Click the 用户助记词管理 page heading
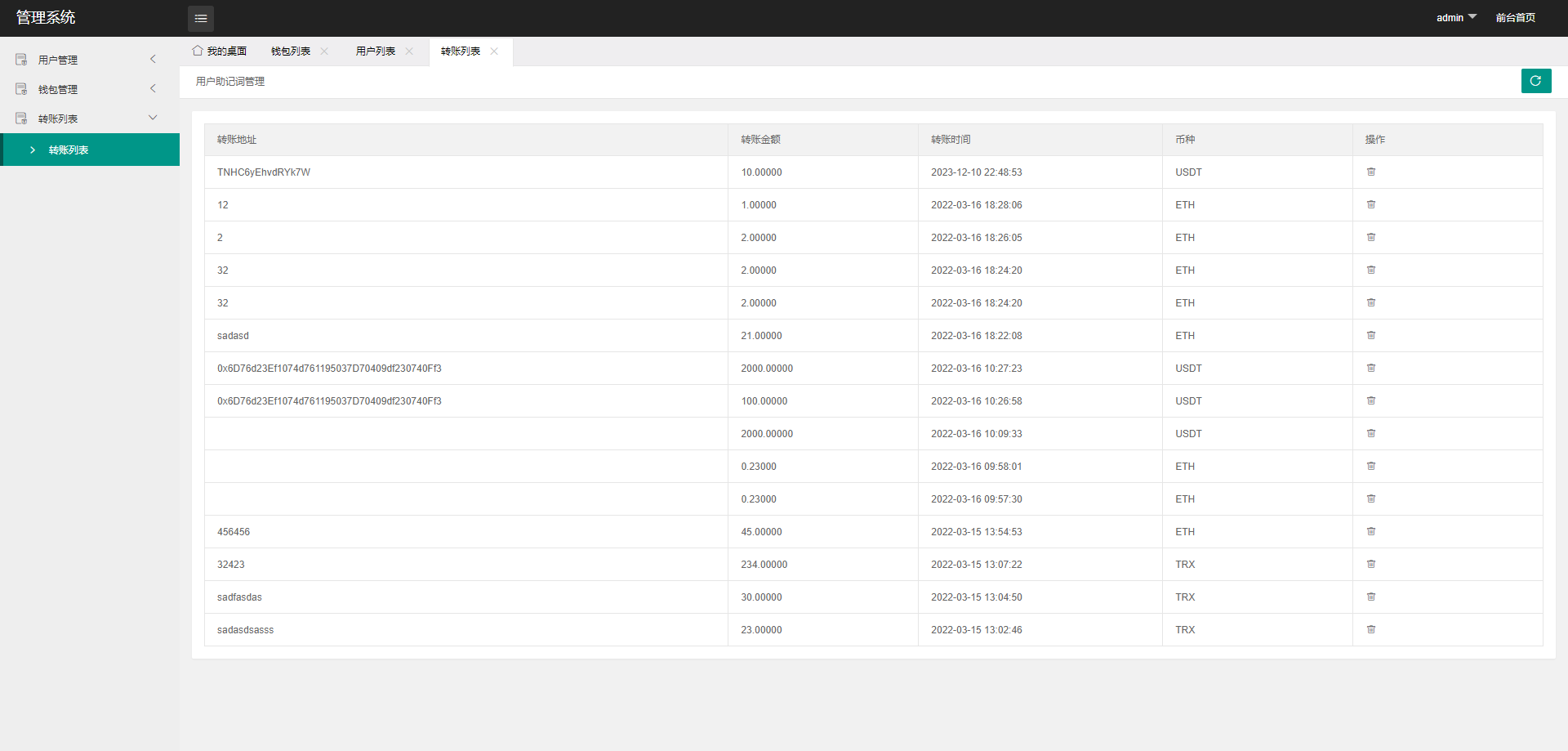The width and height of the screenshot is (1568, 751). 230,82
